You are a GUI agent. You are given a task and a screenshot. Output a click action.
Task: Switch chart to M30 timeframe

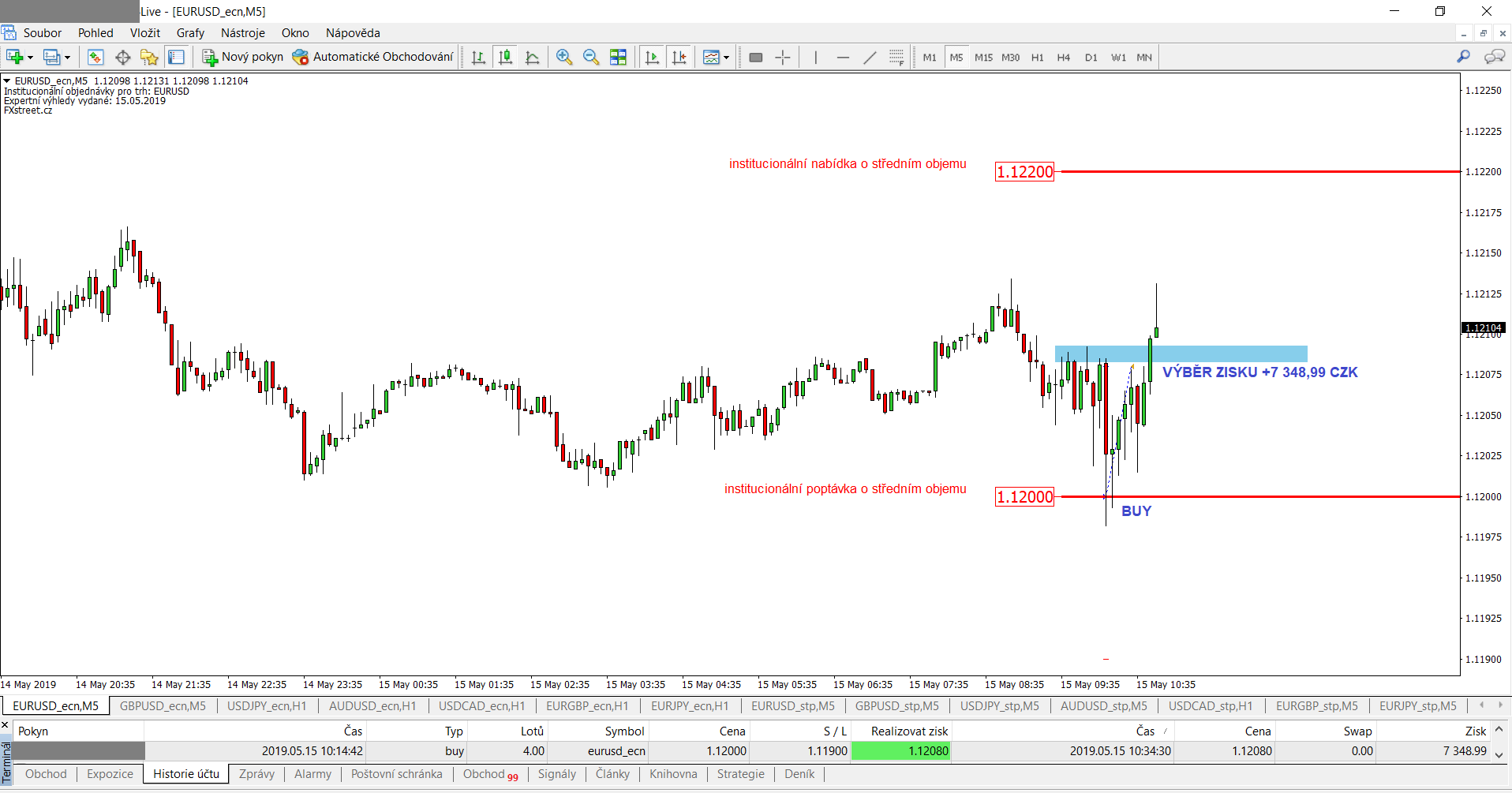(x=1011, y=58)
